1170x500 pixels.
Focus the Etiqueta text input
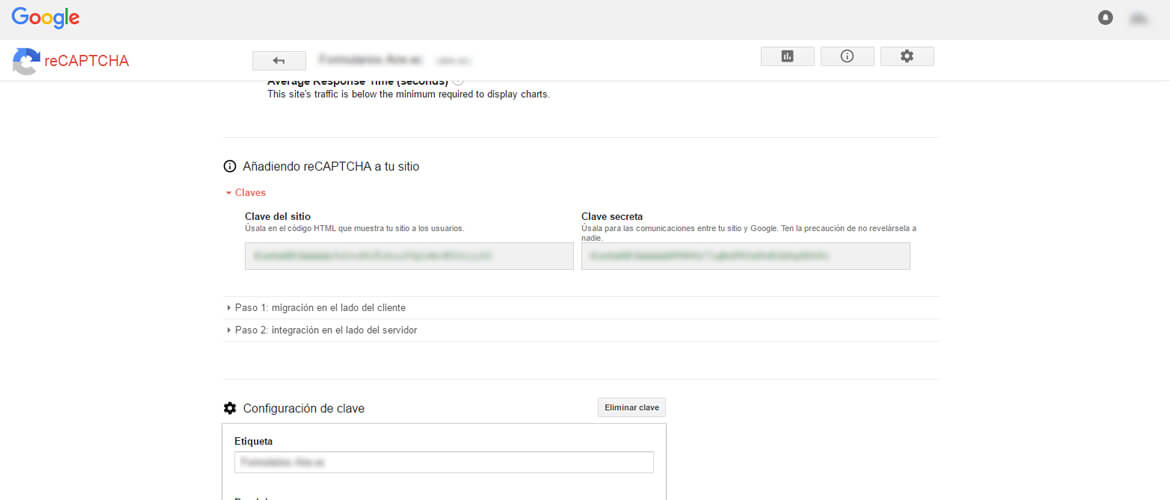click(x=444, y=462)
